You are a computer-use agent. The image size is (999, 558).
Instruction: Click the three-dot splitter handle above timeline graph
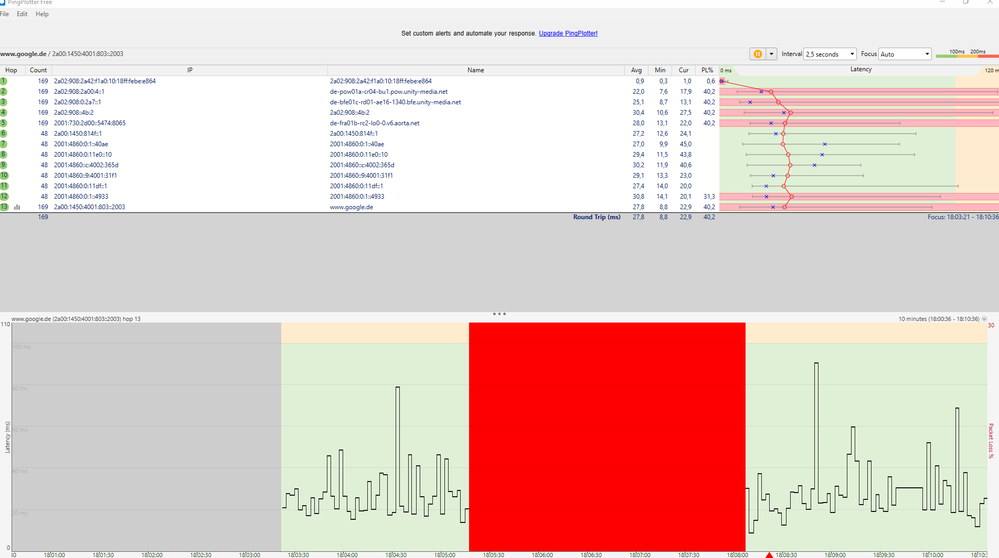click(500, 314)
